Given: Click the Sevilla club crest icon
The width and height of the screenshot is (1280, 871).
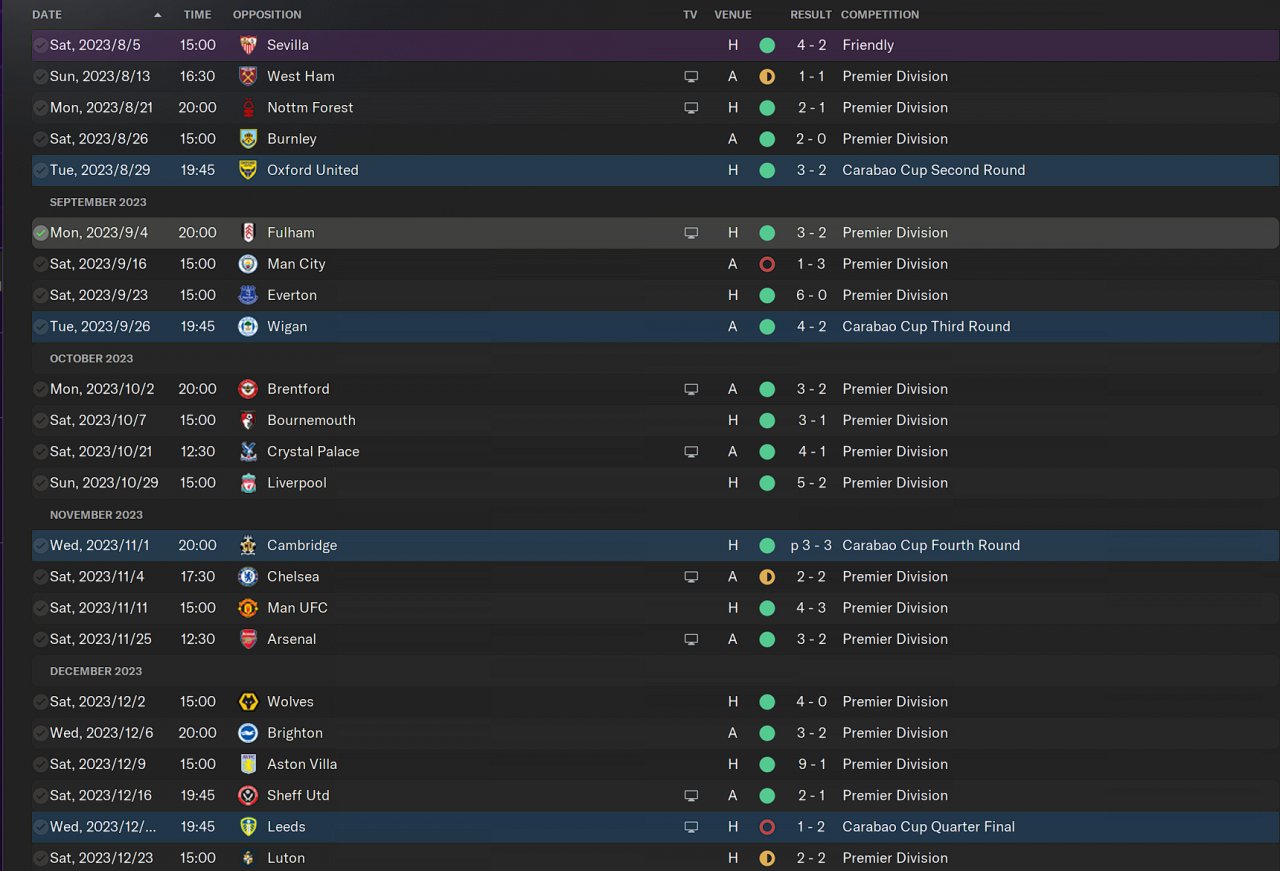Looking at the screenshot, I should pos(248,45).
